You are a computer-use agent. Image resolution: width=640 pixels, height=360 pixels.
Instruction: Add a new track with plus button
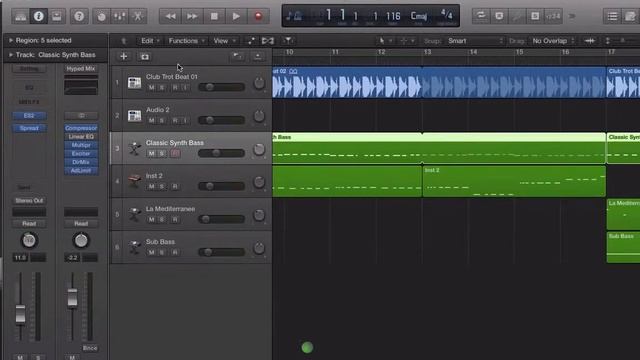point(124,56)
